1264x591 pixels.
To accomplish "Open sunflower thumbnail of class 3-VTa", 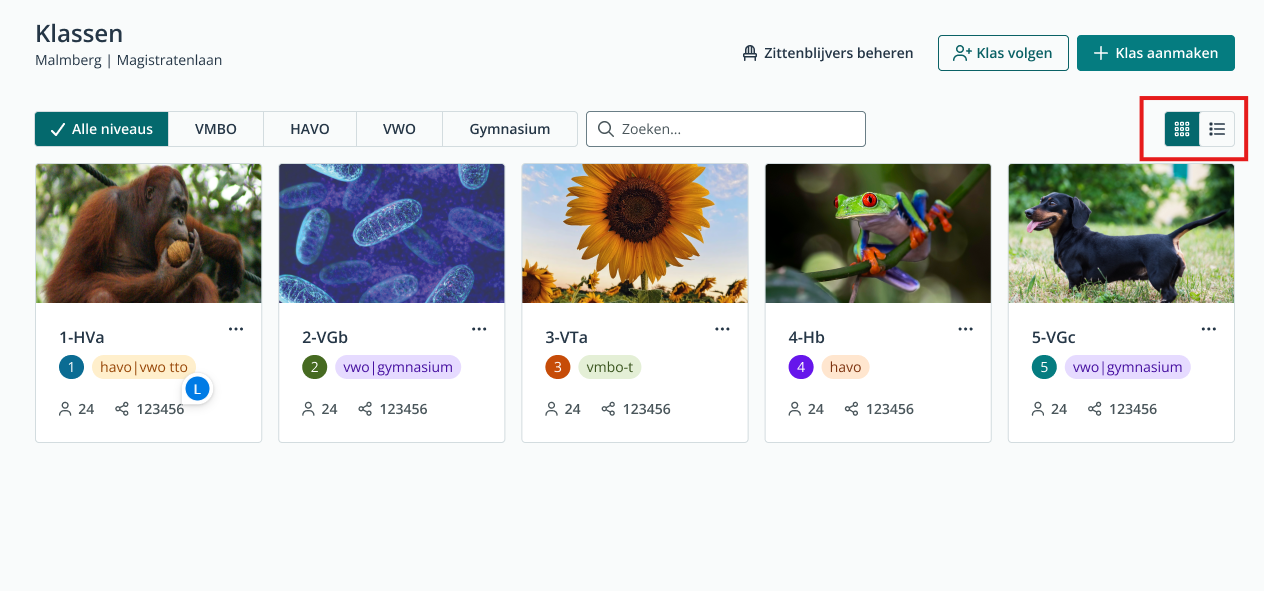I will (635, 233).
